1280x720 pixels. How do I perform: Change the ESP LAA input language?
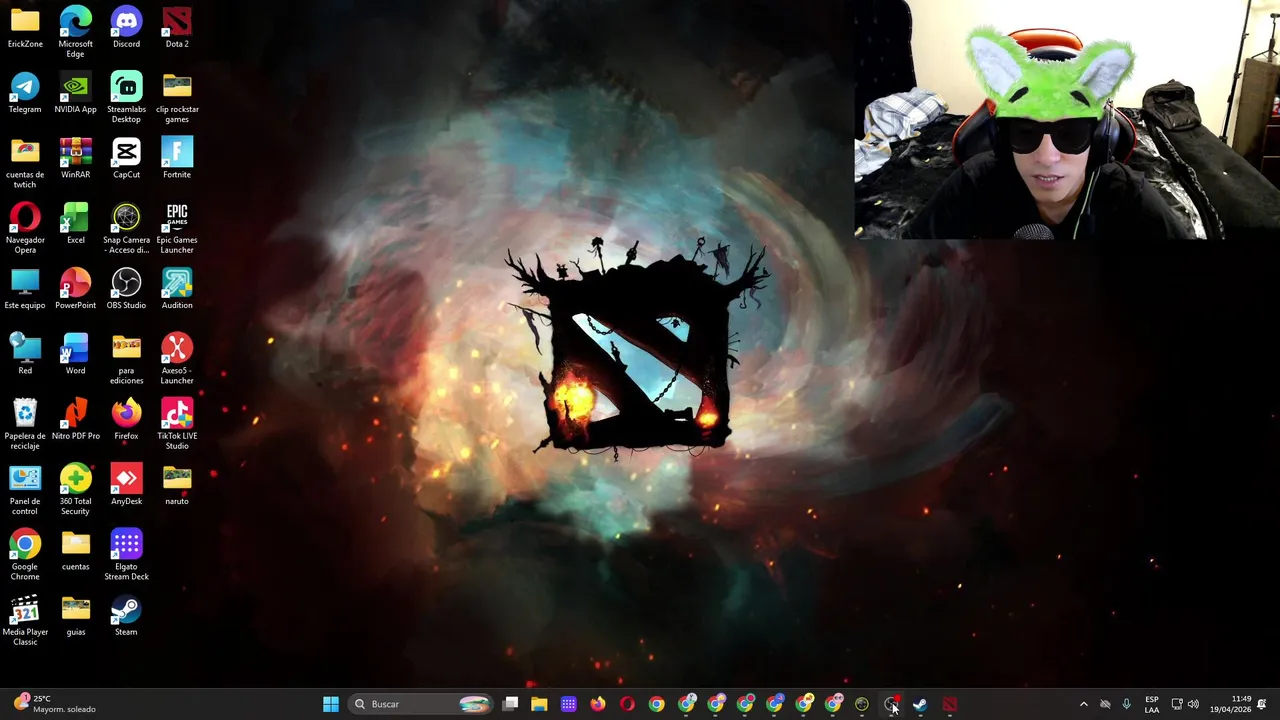[1152, 704]
